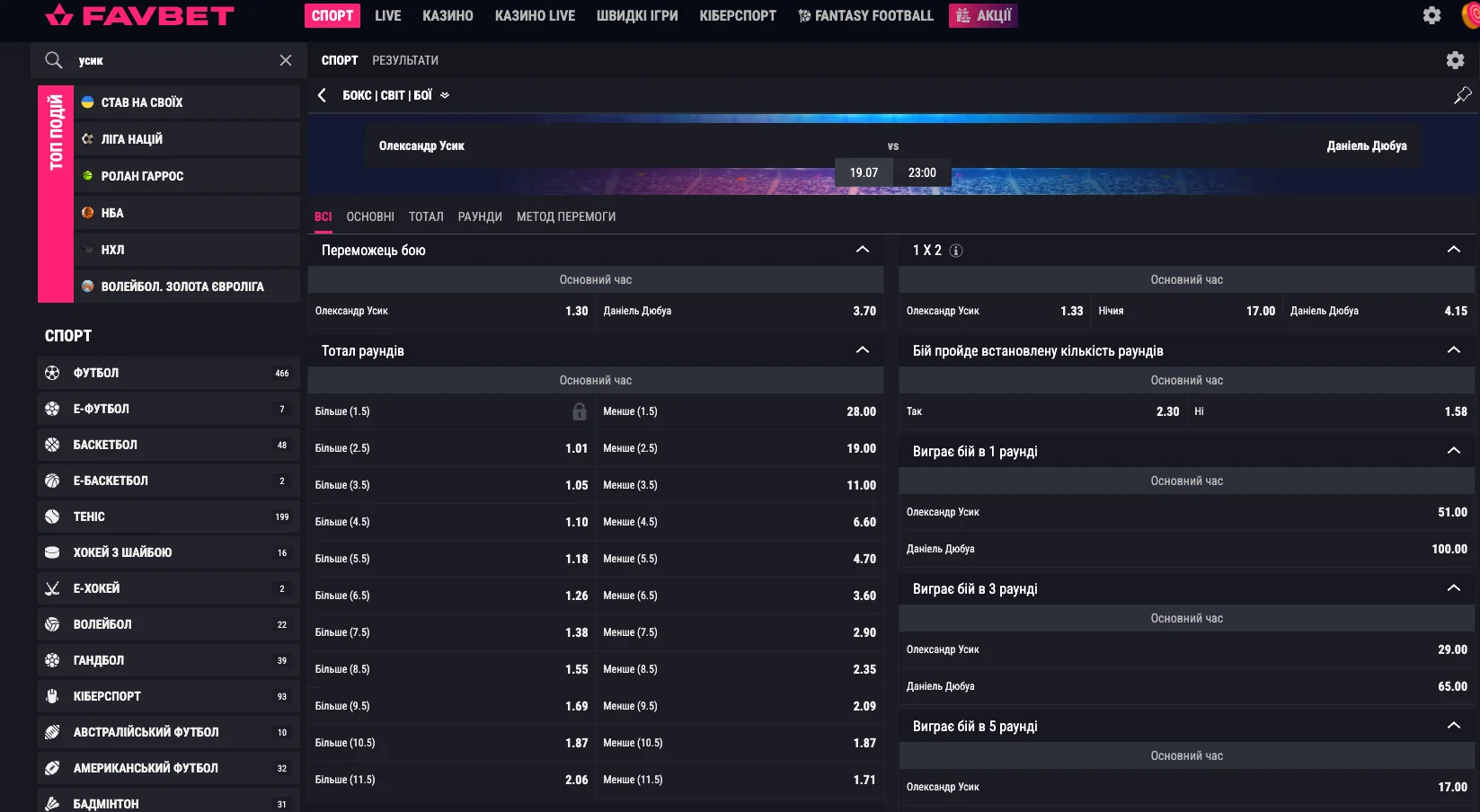
Task: Switch to Результати tab
Action: coord(405,60)
